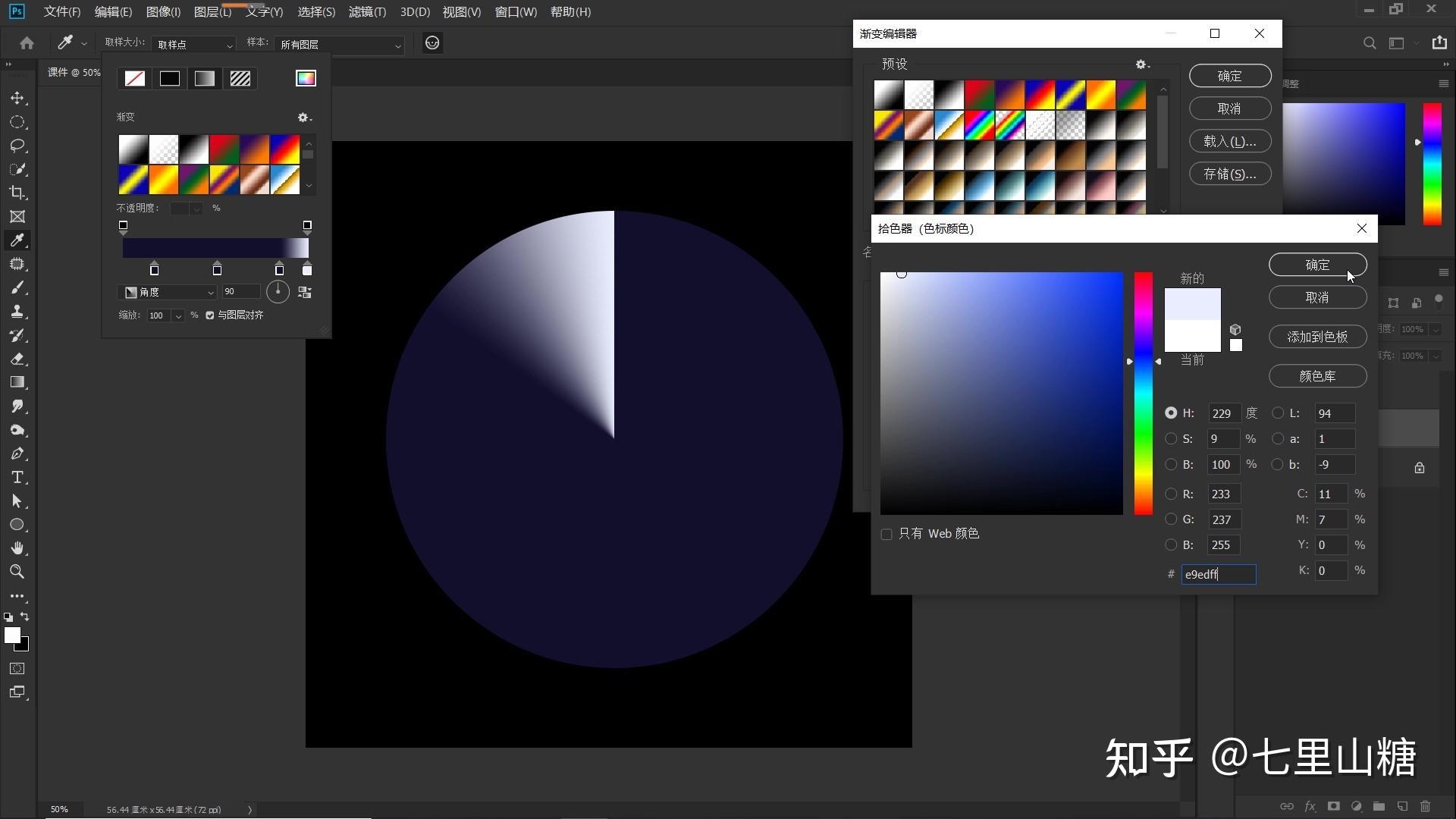The width and height of the screenshot is (1456, 819).
Task: Open the 滤镜(T) menu
Action: (x=367, y=12)
